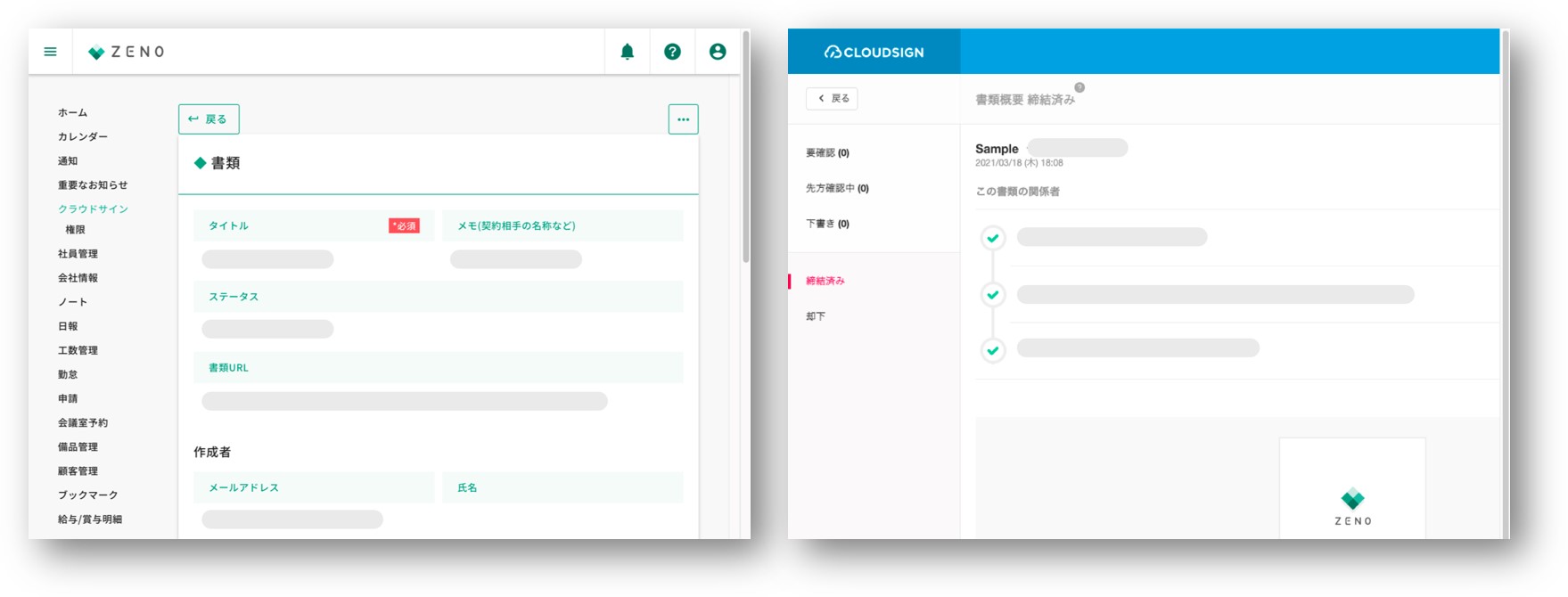Viewport: 1568px width, 597px height.
Task: Click the ZENO page vertical scrollbar
Action: (x=746, y=178)
